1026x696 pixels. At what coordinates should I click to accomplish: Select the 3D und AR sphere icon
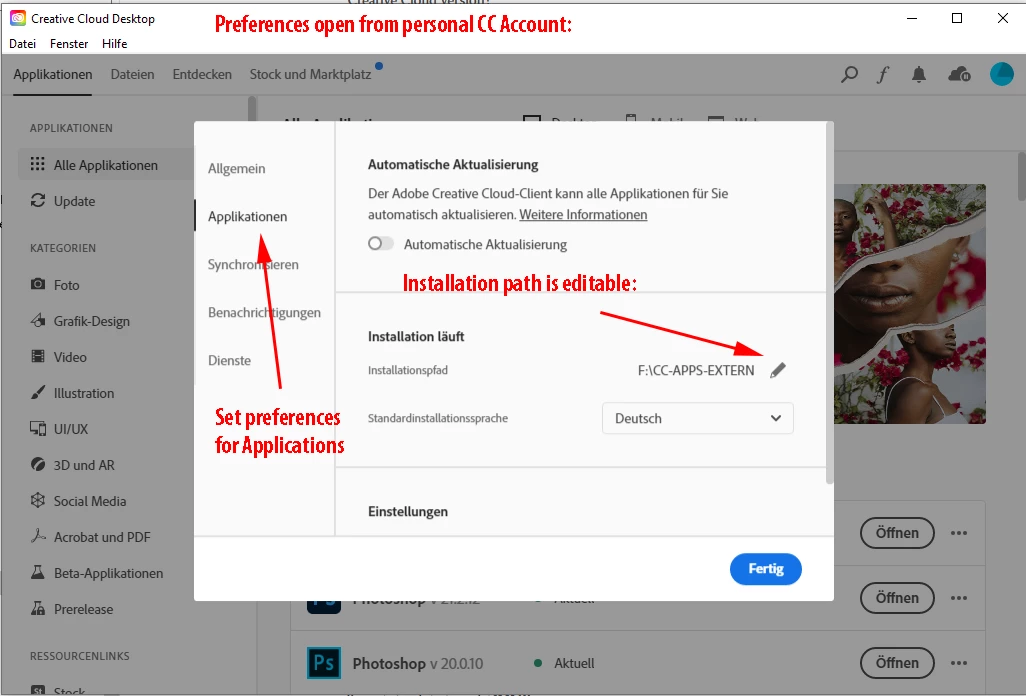coord(38,464)
